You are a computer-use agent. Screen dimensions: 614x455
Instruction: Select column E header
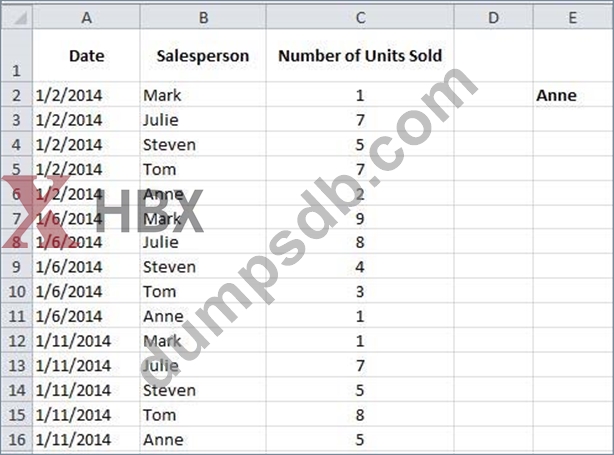[572, 17]
